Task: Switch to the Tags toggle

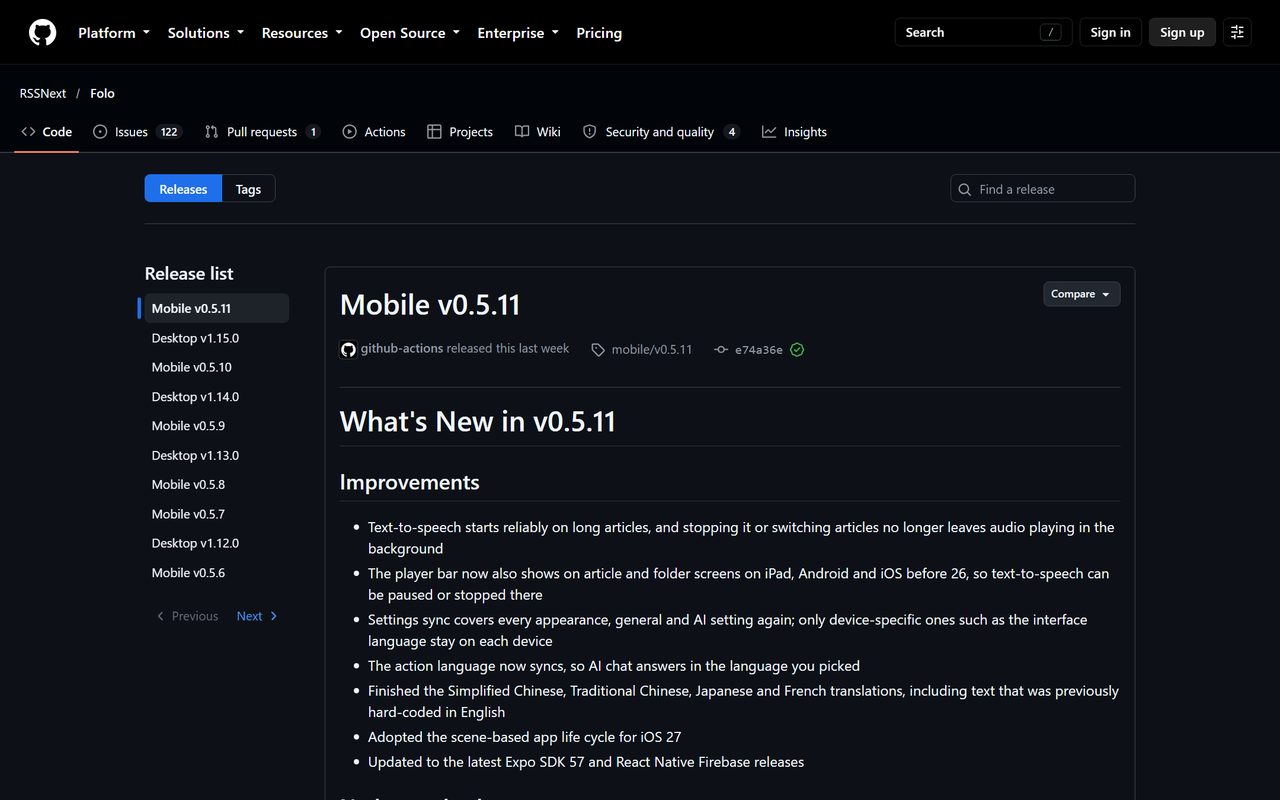Action: click(248, 189)
